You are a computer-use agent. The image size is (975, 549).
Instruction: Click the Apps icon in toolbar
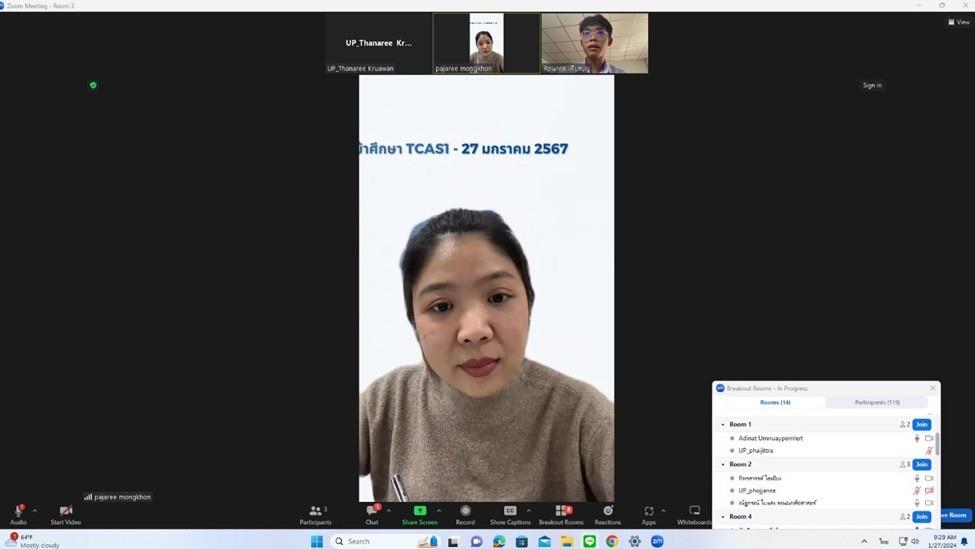(x=649, y=511)
